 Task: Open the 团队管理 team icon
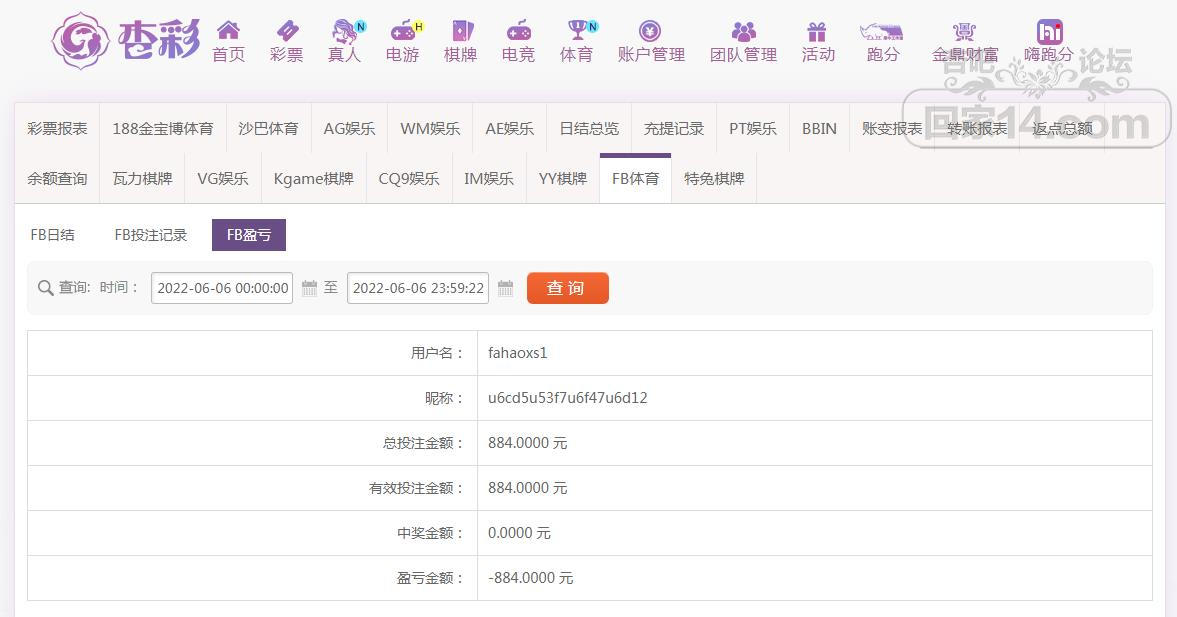coord(743,31)
